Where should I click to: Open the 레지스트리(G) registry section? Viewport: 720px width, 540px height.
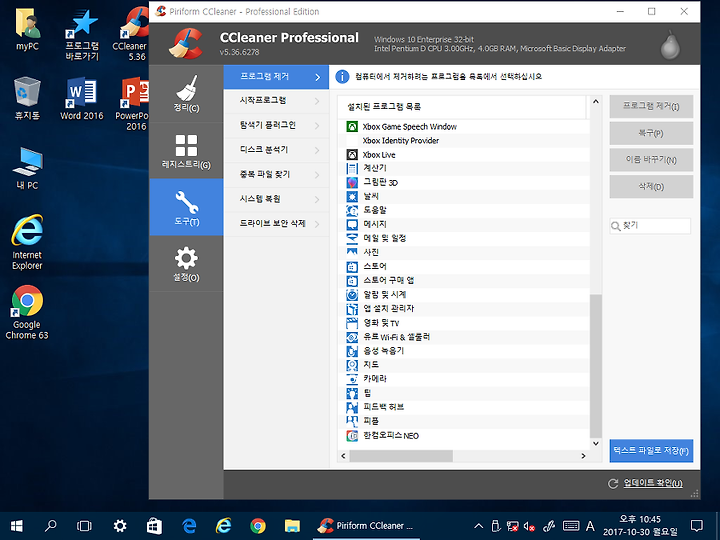pos(186,151)
